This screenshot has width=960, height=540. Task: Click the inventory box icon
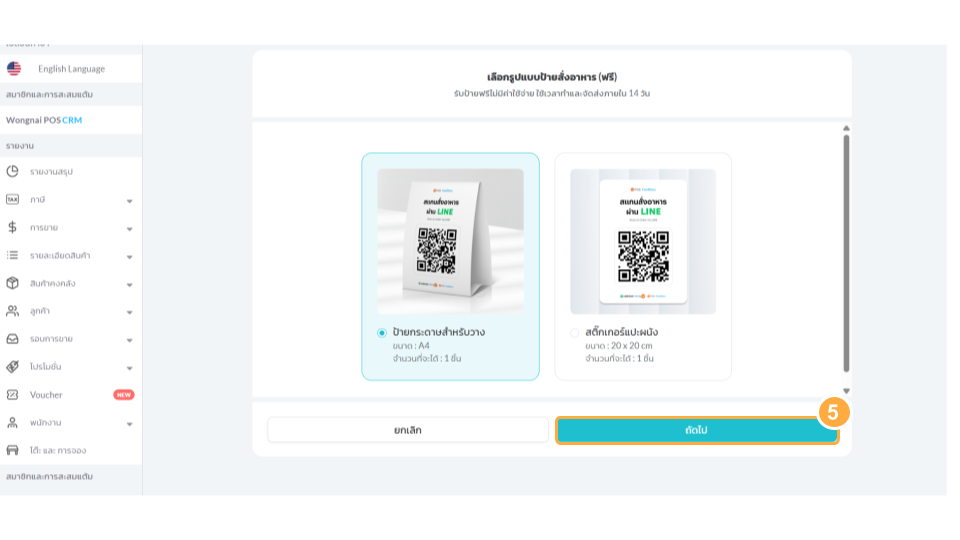pos(12,283)
